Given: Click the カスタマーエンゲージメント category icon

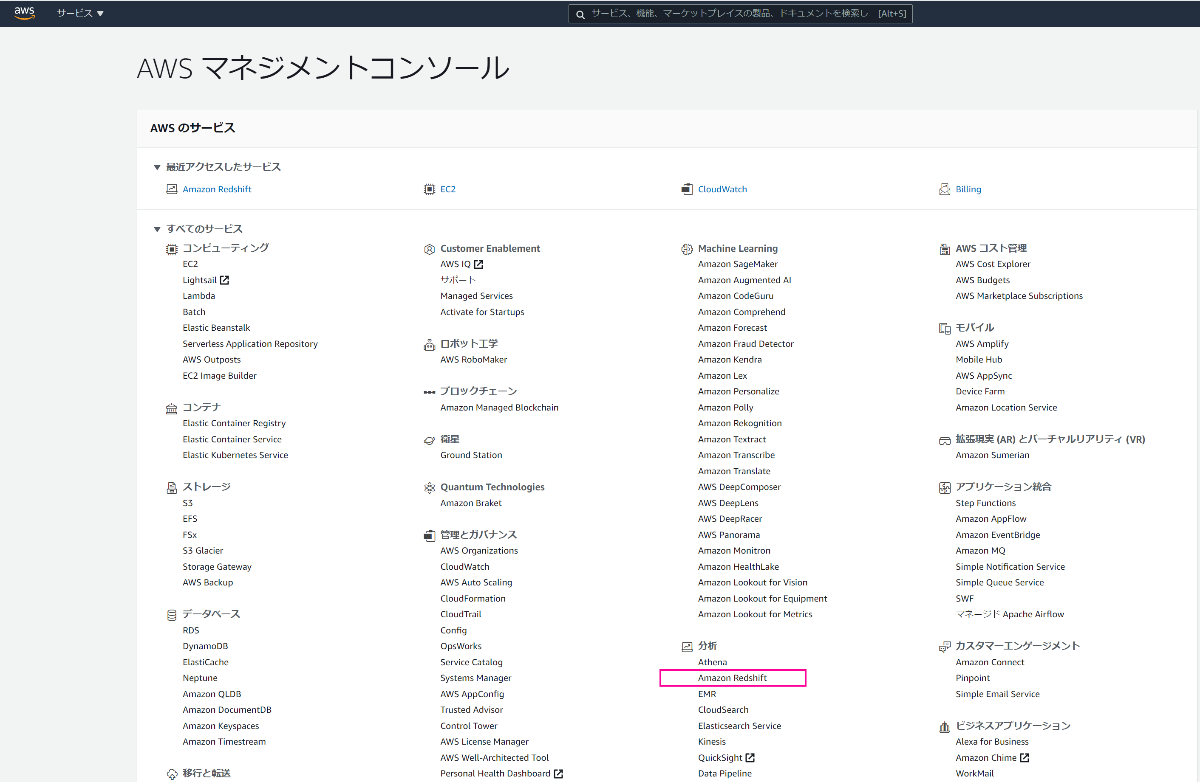Looking at the screenshot, I should tap(945, 646).
